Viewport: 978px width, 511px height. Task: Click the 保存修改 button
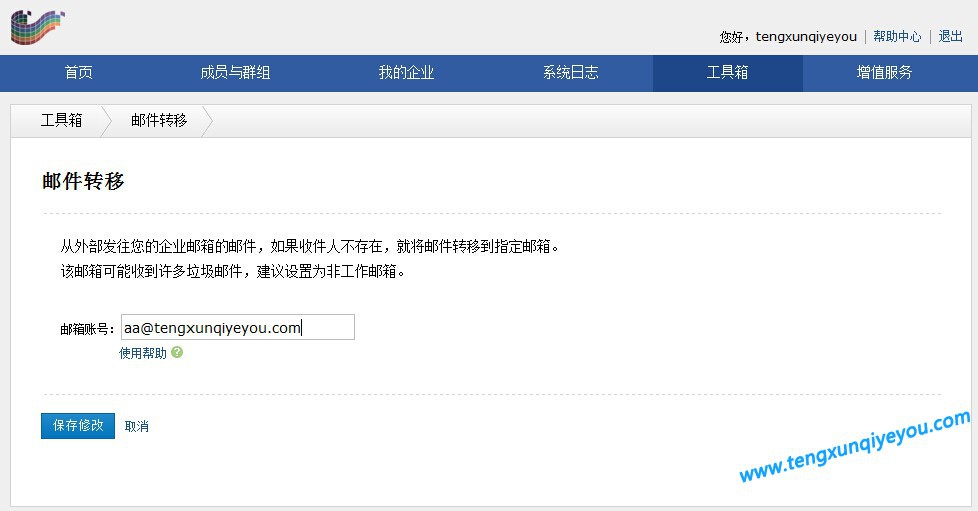click(x=78, y=426)
